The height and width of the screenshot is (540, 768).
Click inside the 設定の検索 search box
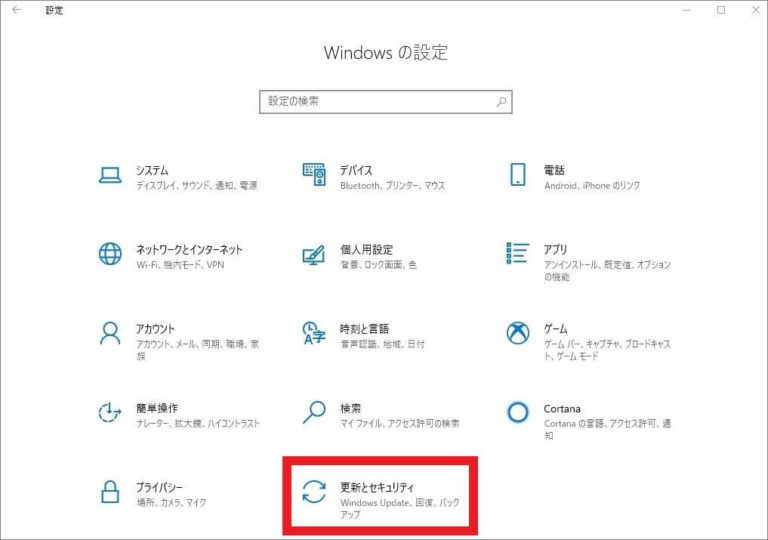coord(375,102)
